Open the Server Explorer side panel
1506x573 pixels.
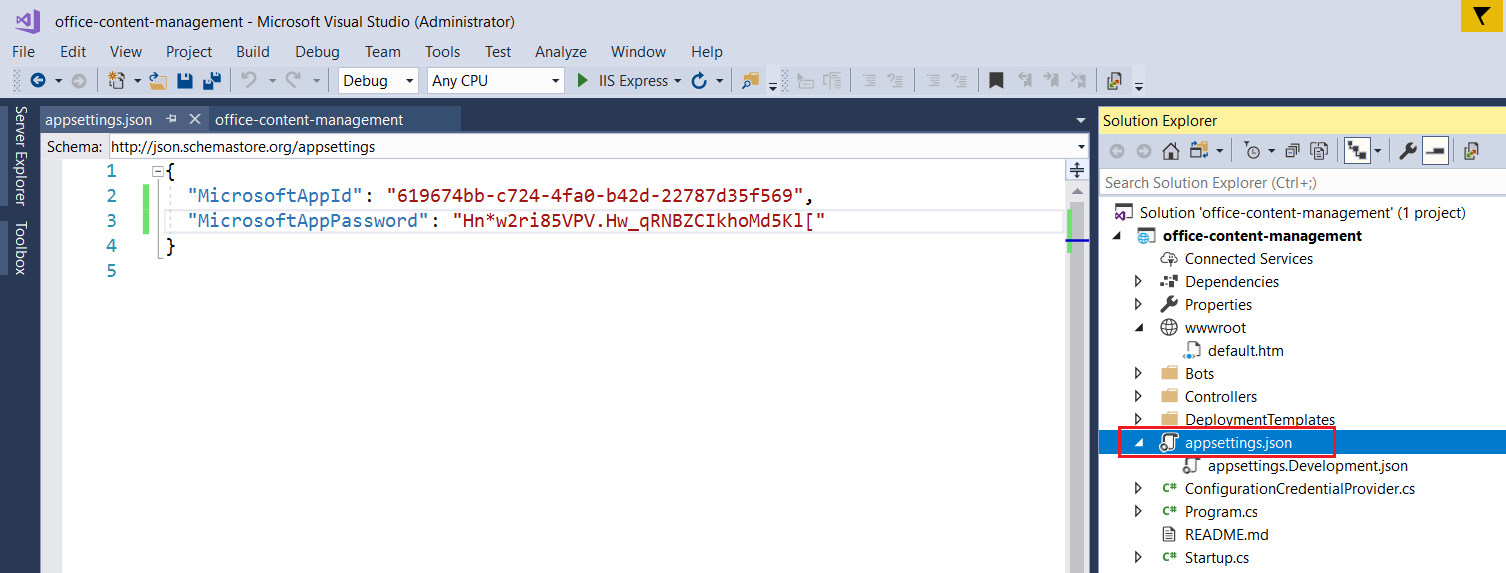pyautogui.click(x=20, y=156)
